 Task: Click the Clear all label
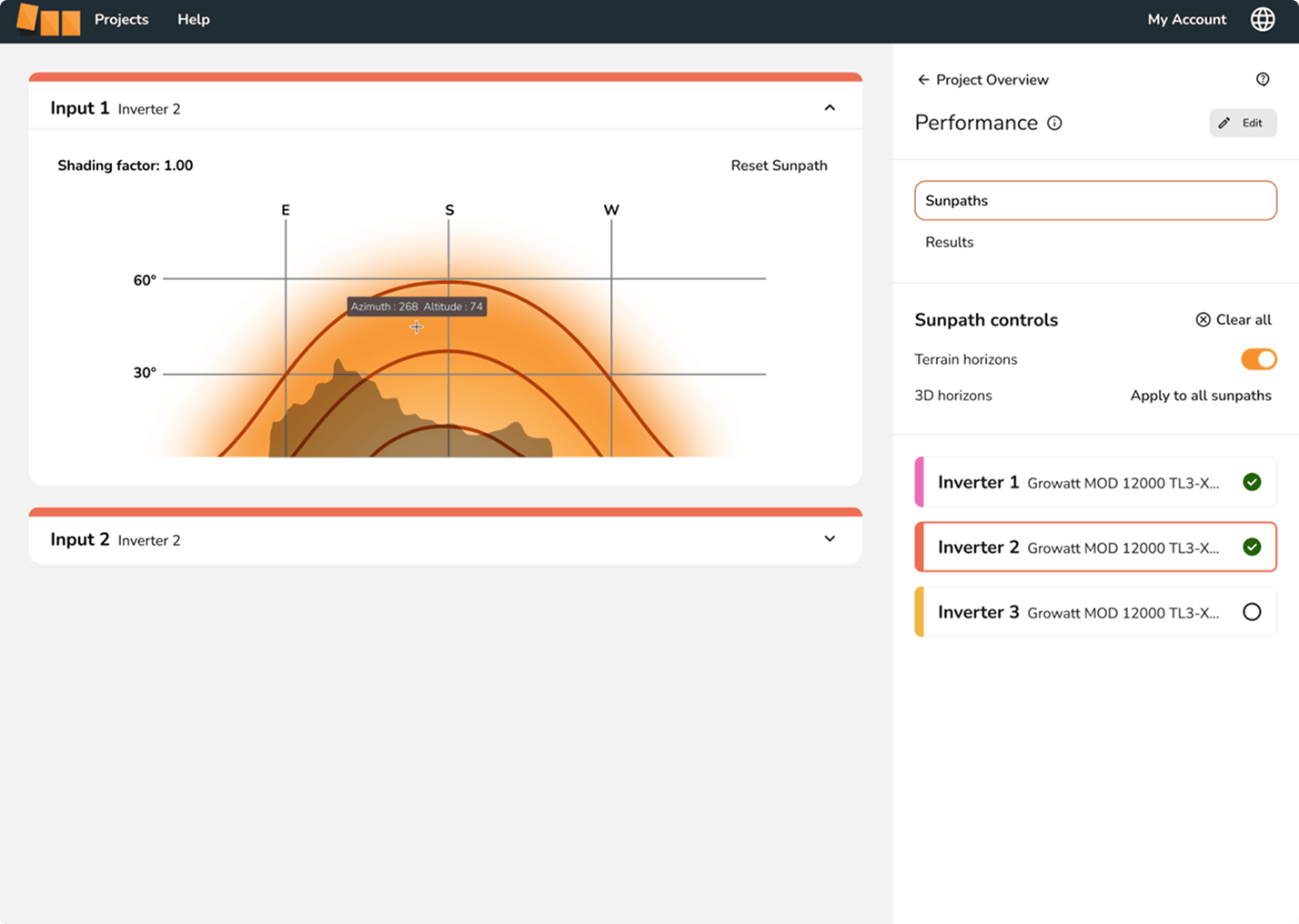point(1244,319)
